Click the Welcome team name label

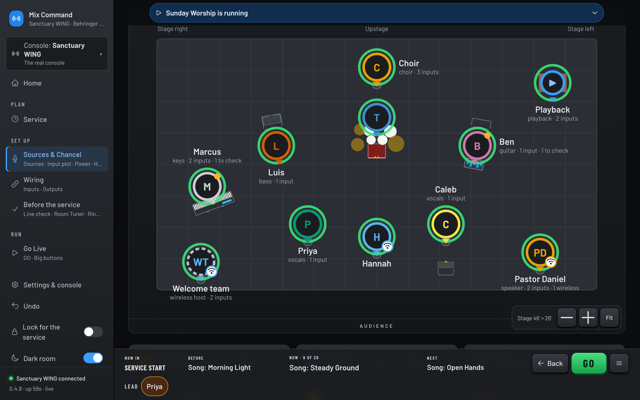(x=201, y=289)
